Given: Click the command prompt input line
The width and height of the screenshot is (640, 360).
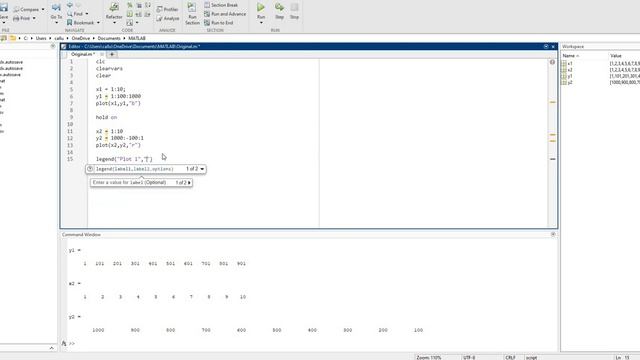Looking at the screenshot, I should coord(313,344).
